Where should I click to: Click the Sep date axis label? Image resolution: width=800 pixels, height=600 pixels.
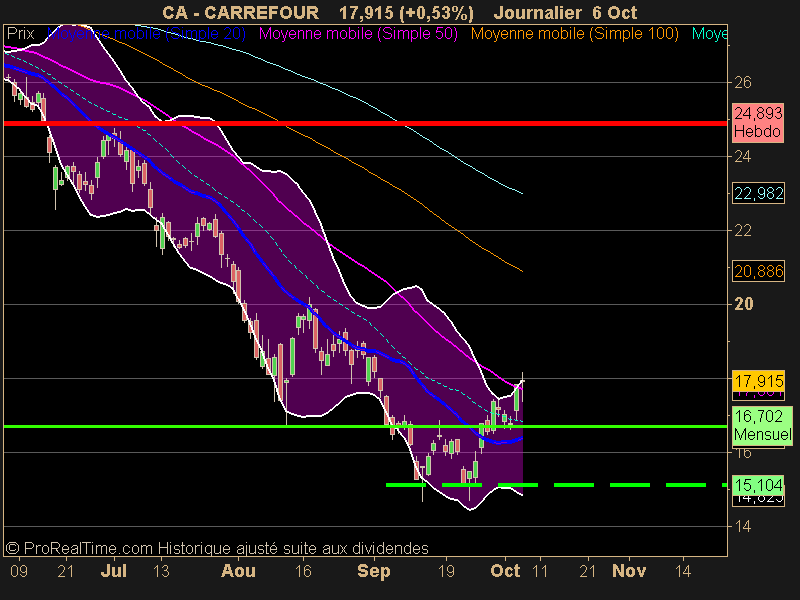click(374, 570)
